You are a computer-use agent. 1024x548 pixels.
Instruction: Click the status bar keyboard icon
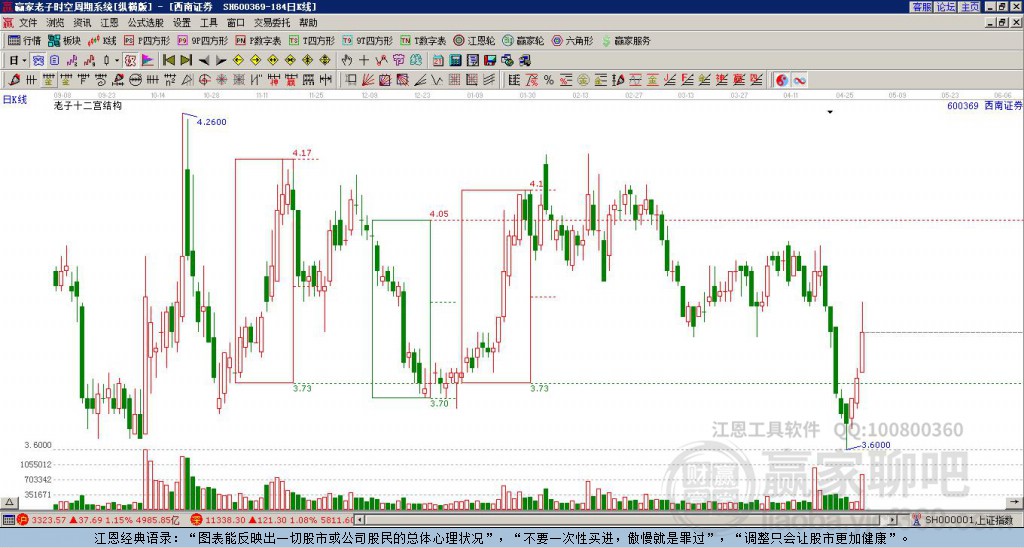pos(8,520)
